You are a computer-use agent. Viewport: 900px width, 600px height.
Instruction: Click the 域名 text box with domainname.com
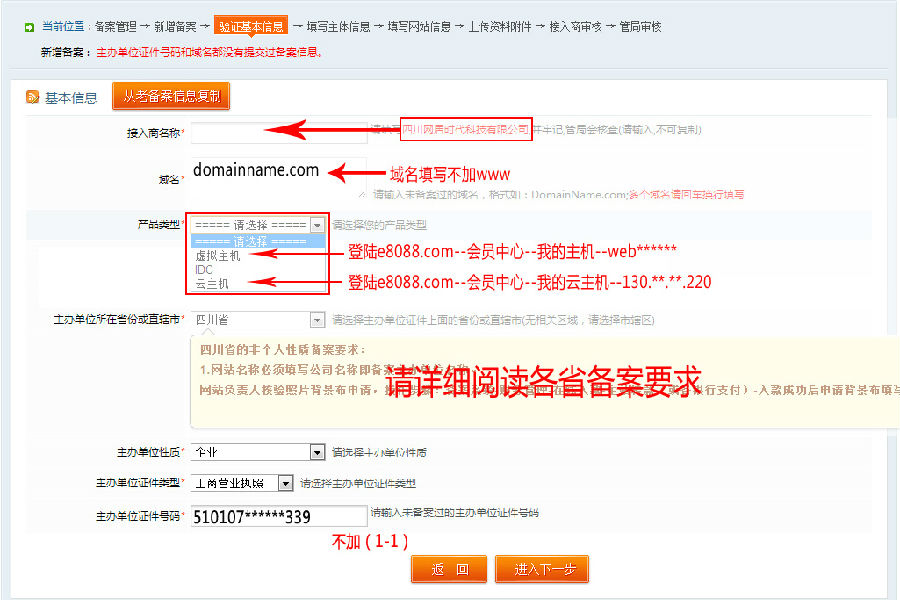coord(279,178)
